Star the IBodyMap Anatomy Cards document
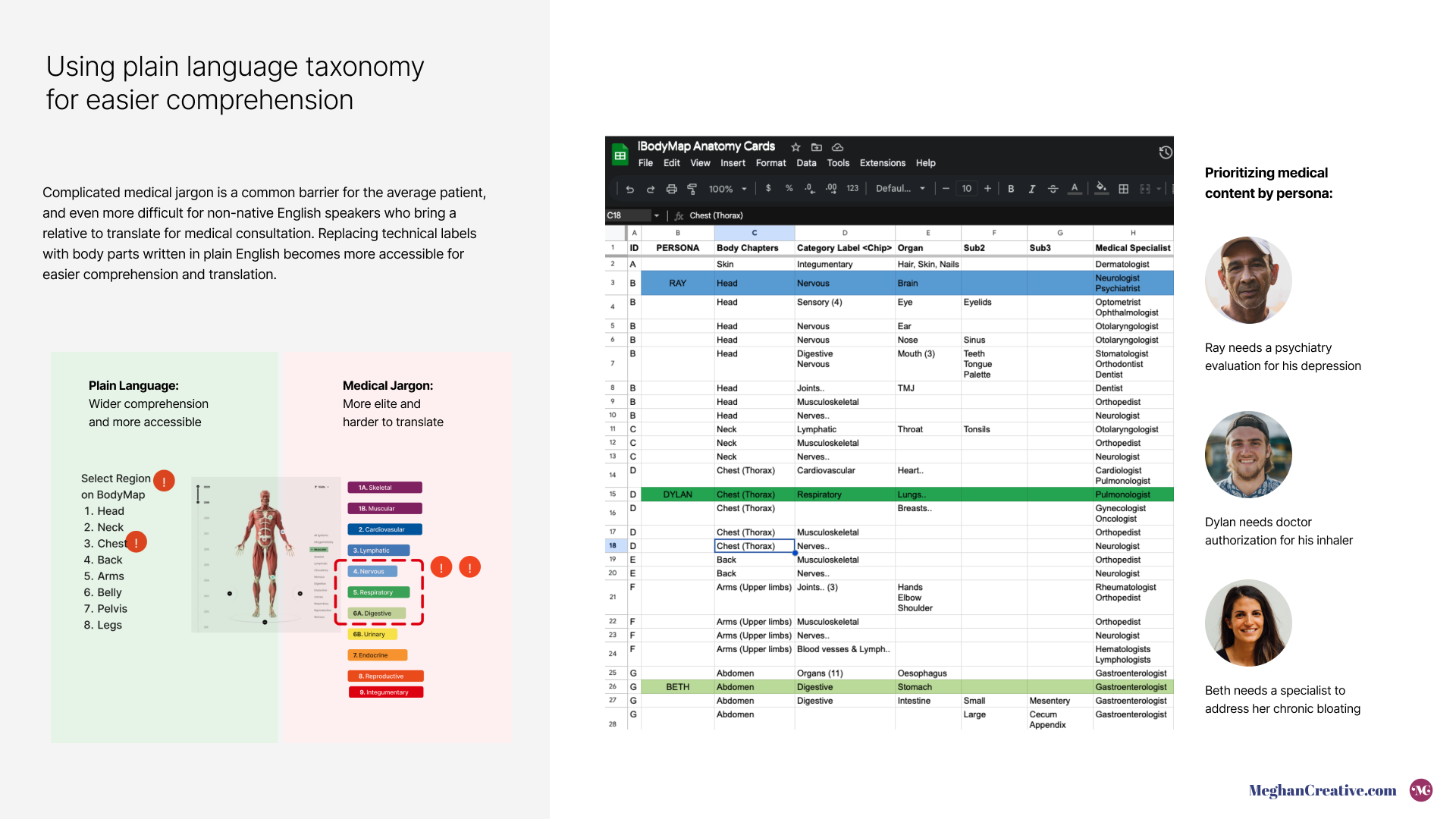This screenshot has width=1456, height=819. tap(795, 147)
